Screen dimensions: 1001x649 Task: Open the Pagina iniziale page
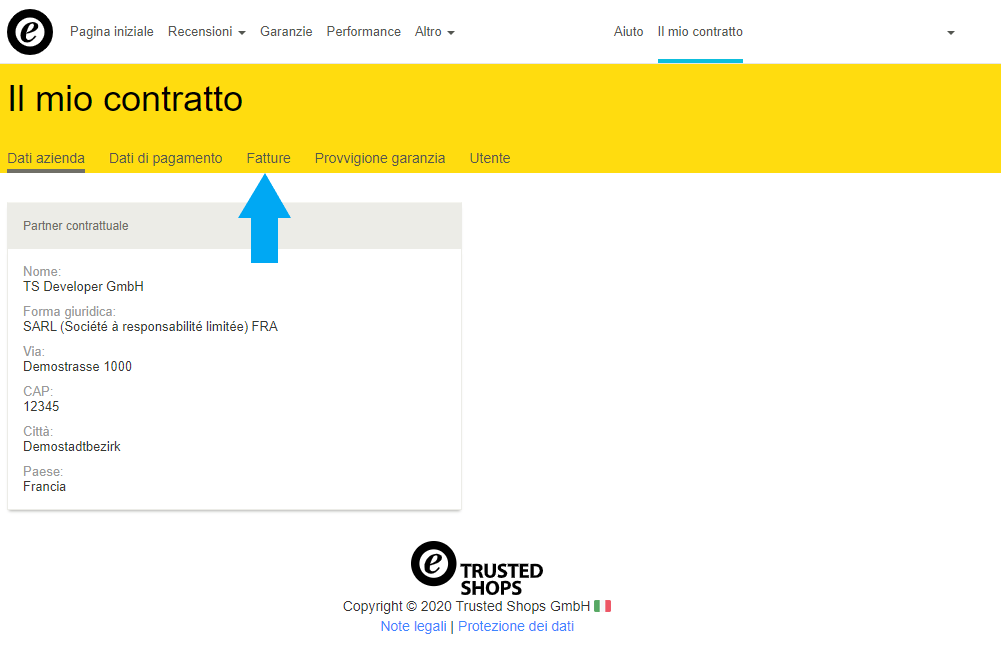click(x=112, y=31)
